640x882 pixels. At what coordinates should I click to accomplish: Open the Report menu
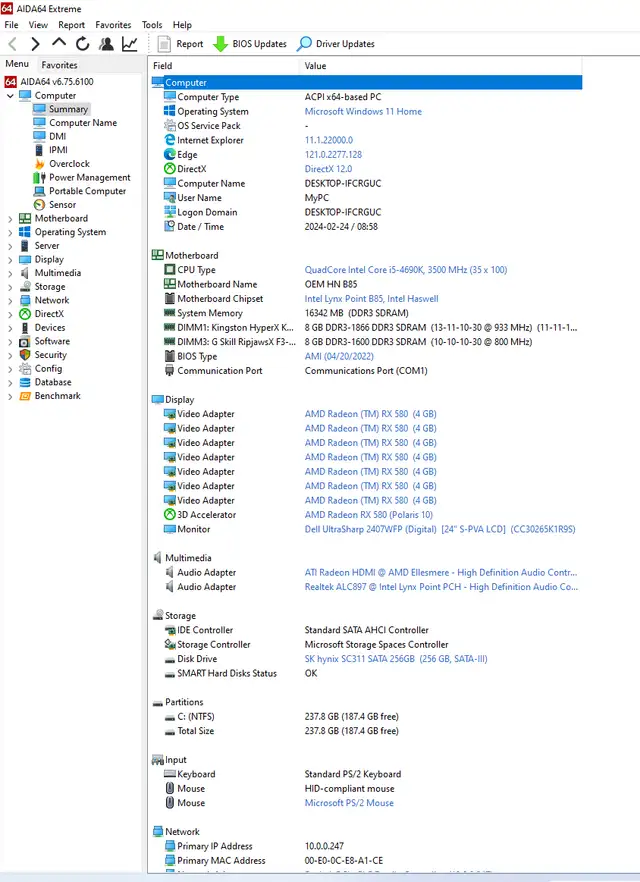coord(71,25)
